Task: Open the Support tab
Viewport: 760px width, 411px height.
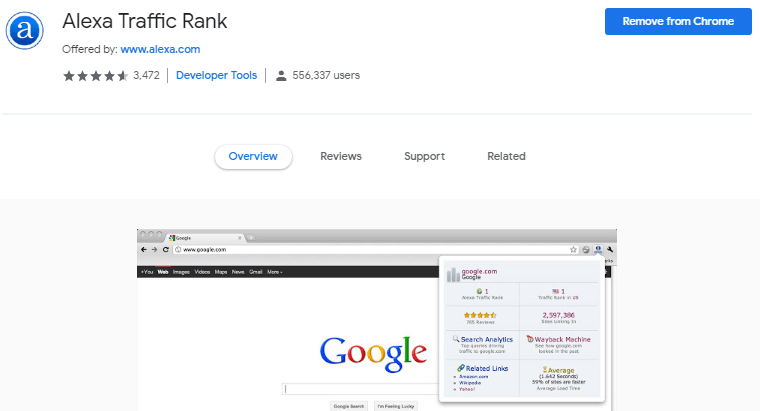Action: click(425, 156)
